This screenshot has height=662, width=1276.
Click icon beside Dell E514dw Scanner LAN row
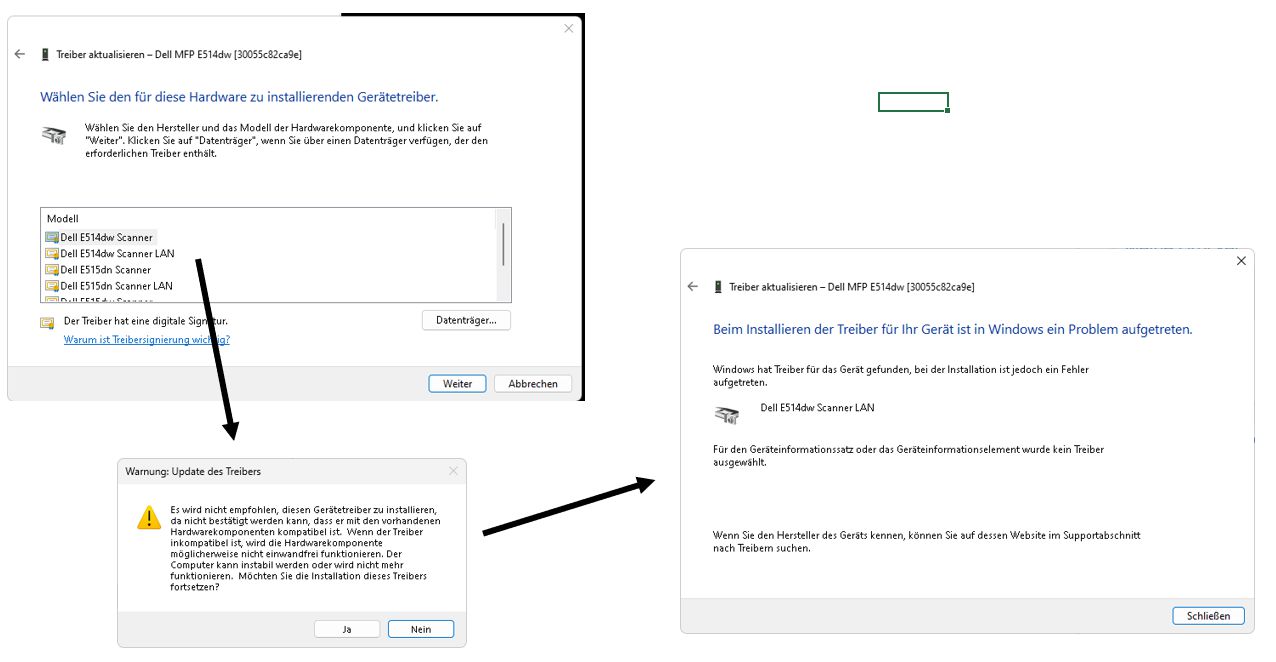point(52,254)
